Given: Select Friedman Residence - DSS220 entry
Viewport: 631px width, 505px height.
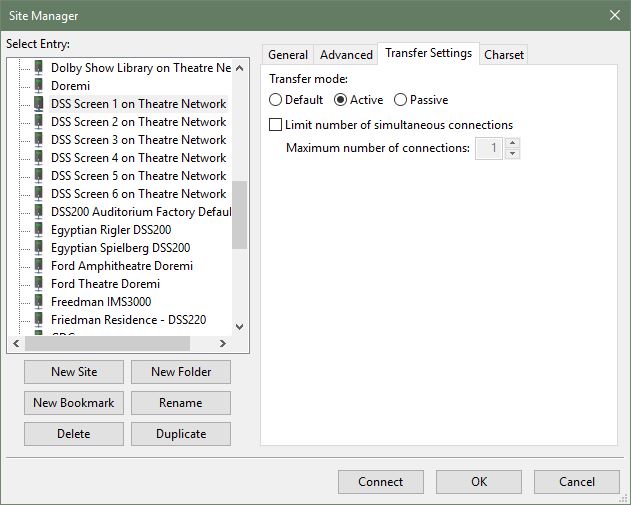Looking at the screenshot, I should (x=128, y=319).
